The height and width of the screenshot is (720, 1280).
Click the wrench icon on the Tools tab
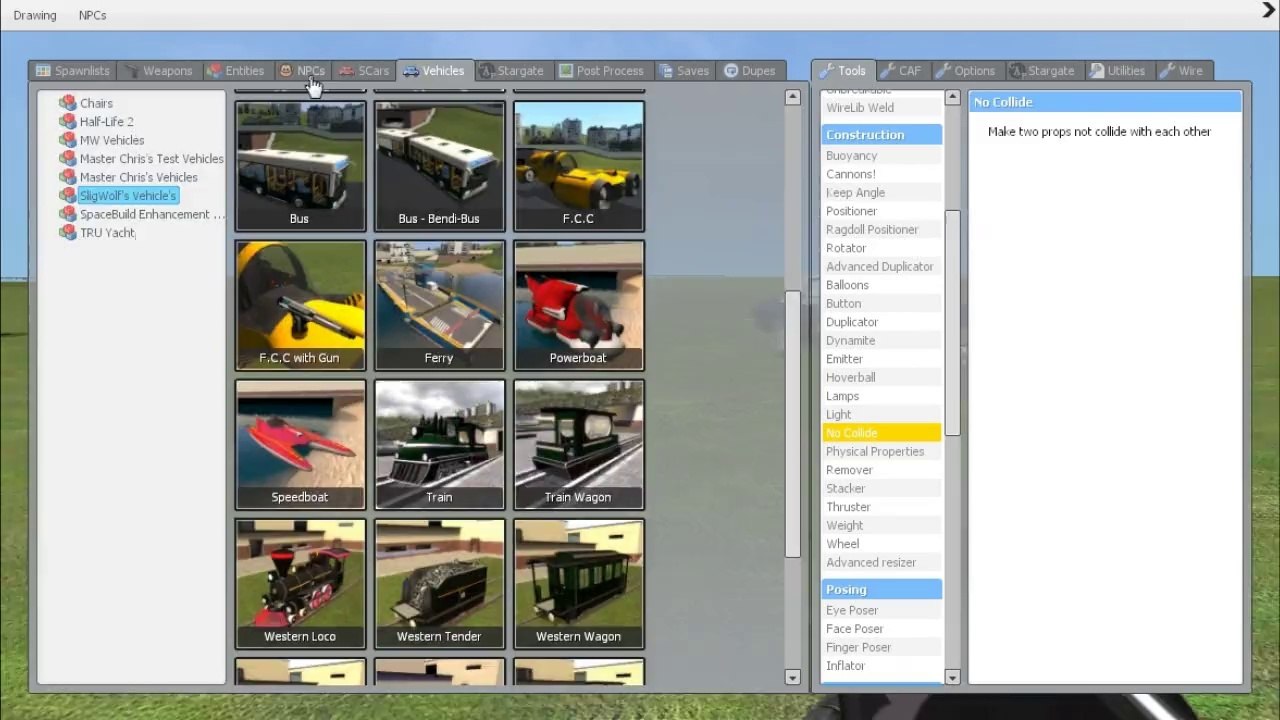coord(826,71)
